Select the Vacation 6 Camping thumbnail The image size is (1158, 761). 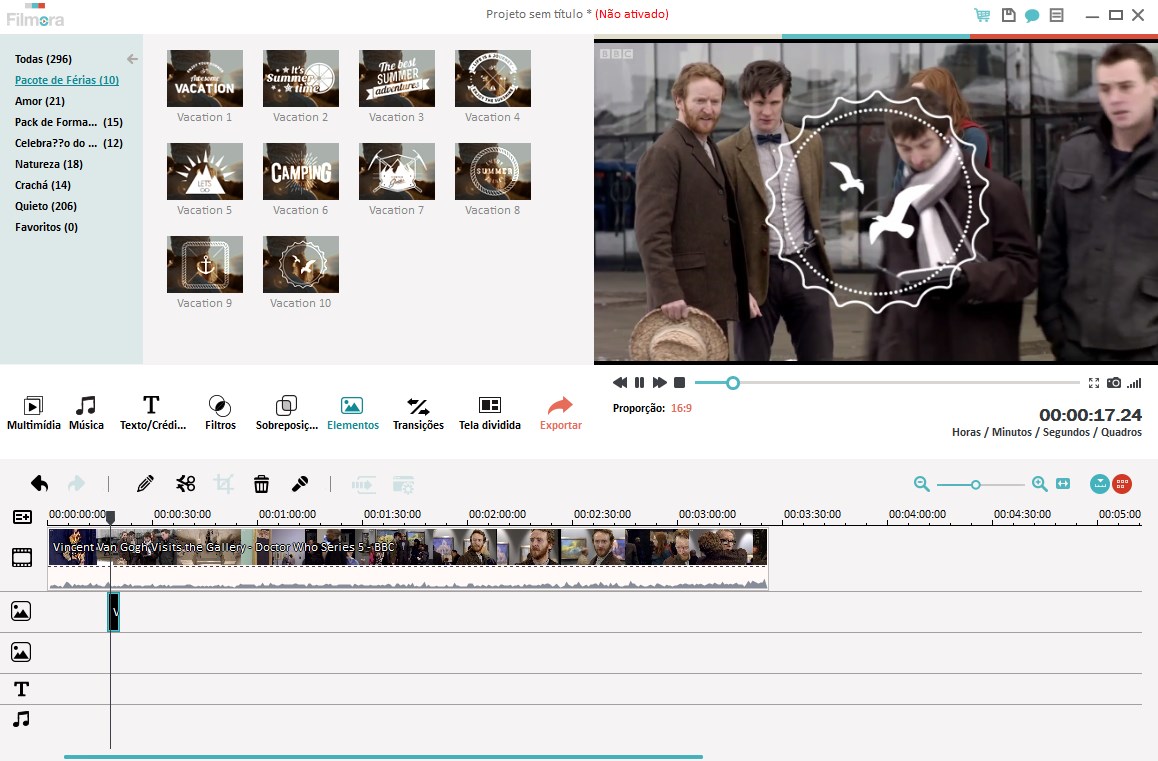coord(301,171)
